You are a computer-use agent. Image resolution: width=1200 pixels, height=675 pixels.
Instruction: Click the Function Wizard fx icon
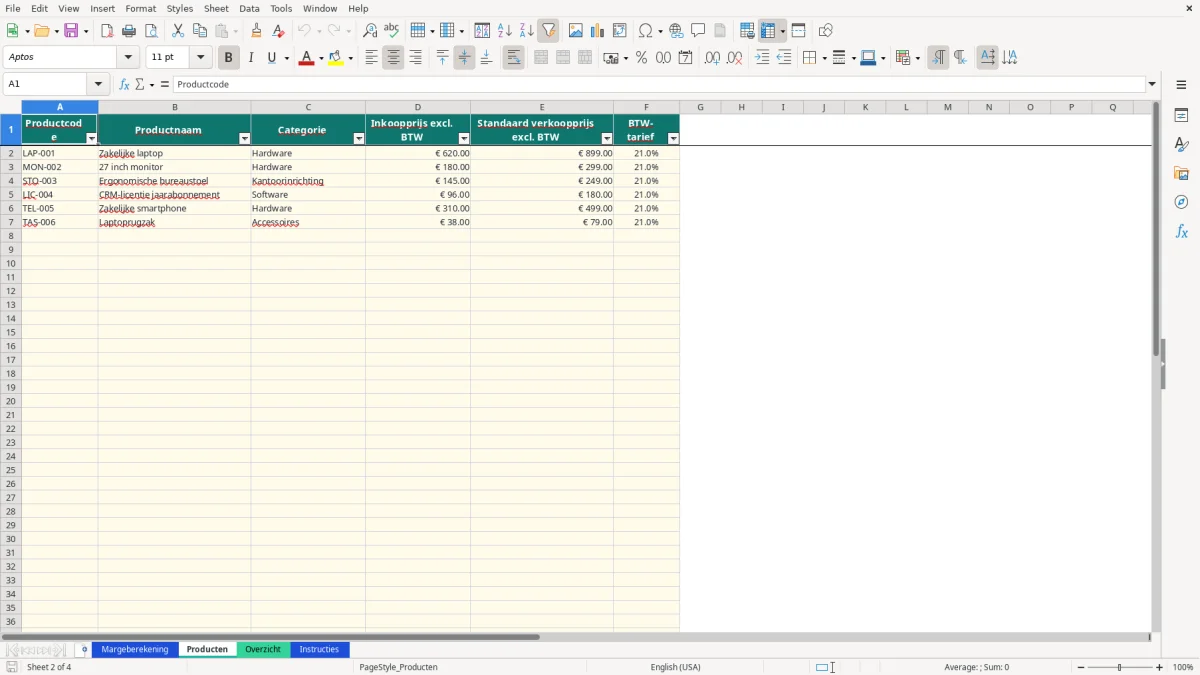click(124, 84)
